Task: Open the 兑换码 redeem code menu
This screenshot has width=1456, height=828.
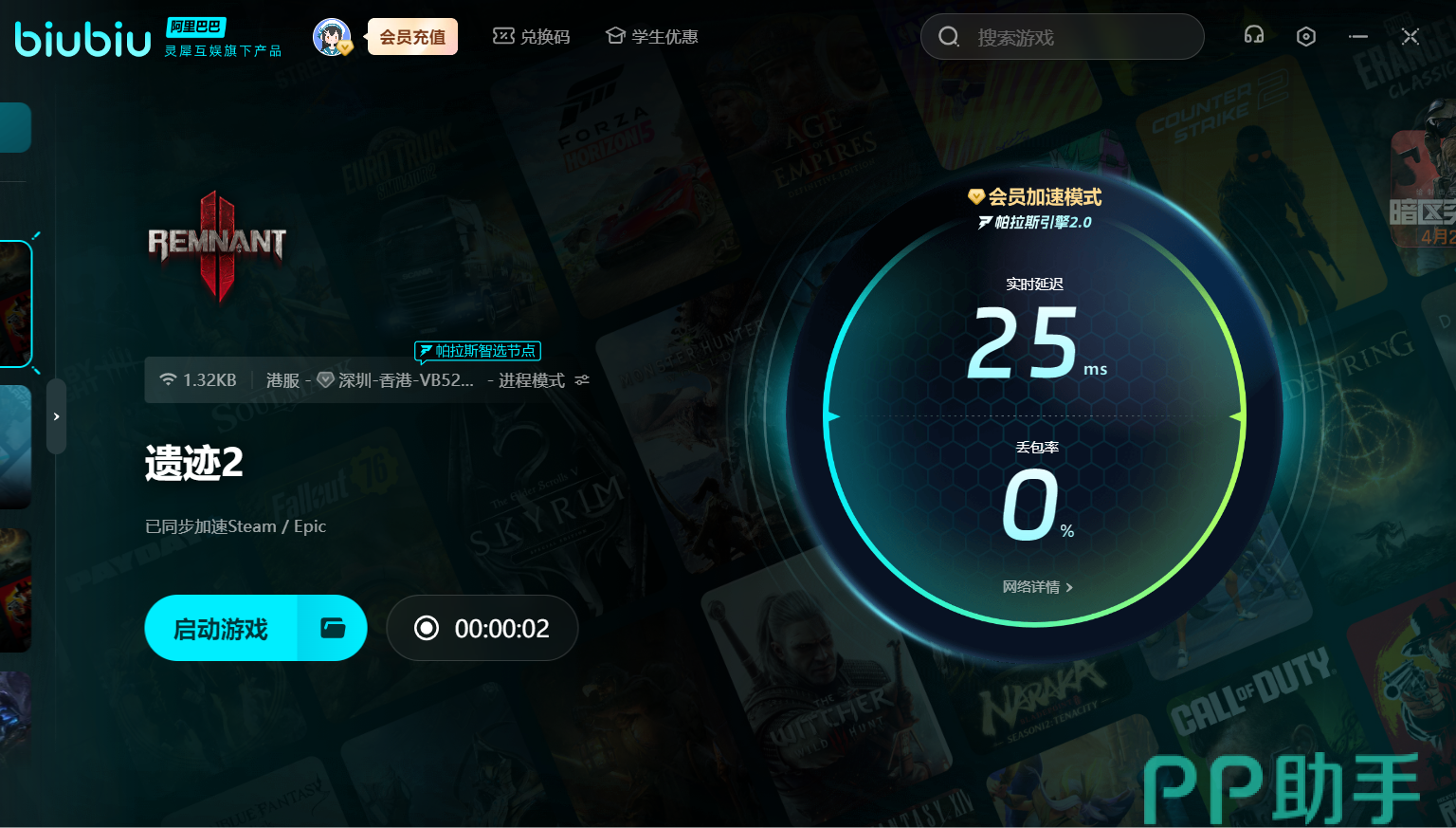Action: click(532, 37)
